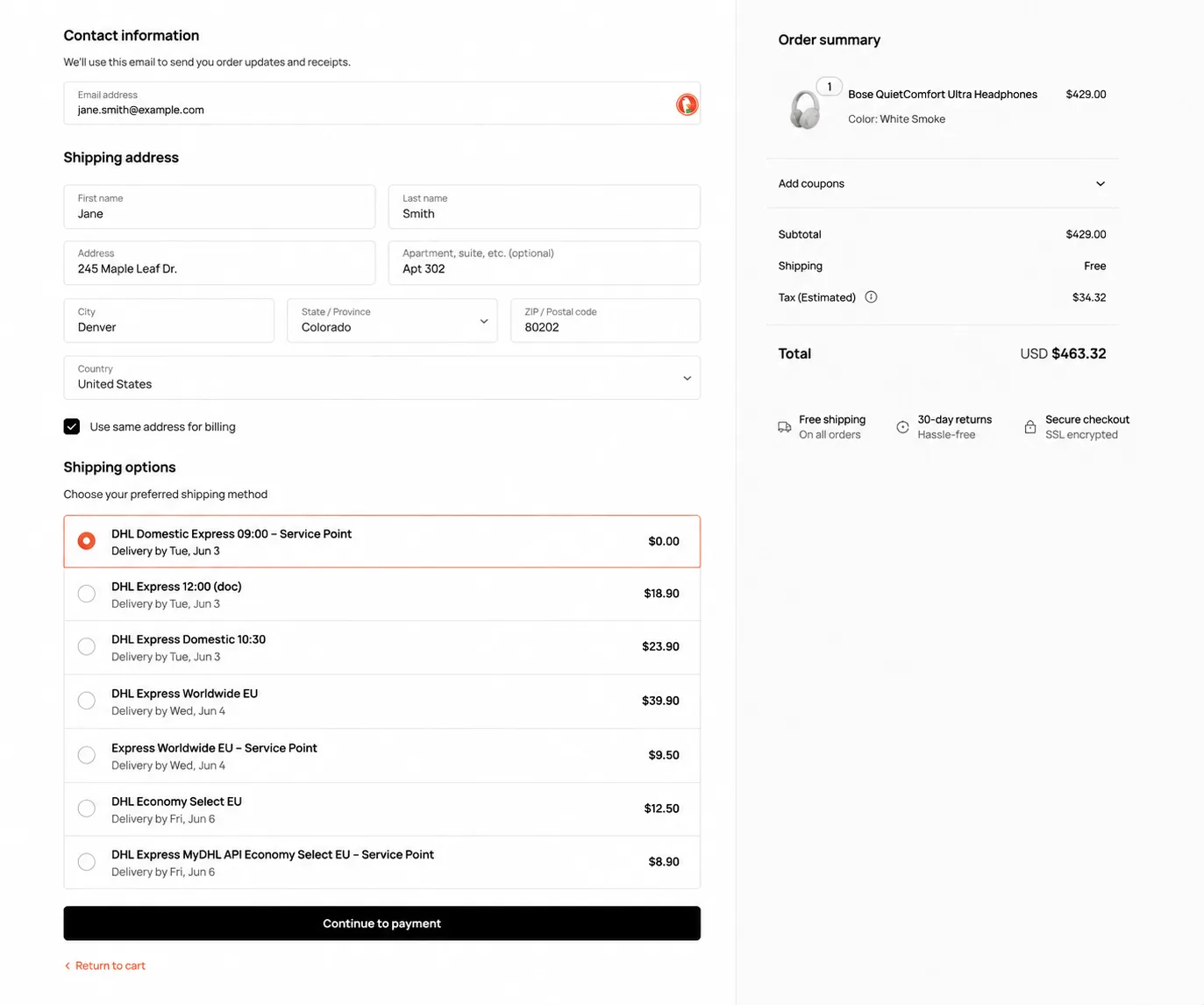Image resolution: width=1204 pixels, height=1005 pixels.
Task: Click the headphones quantity badge showing 1
Action: pos(830,87)
